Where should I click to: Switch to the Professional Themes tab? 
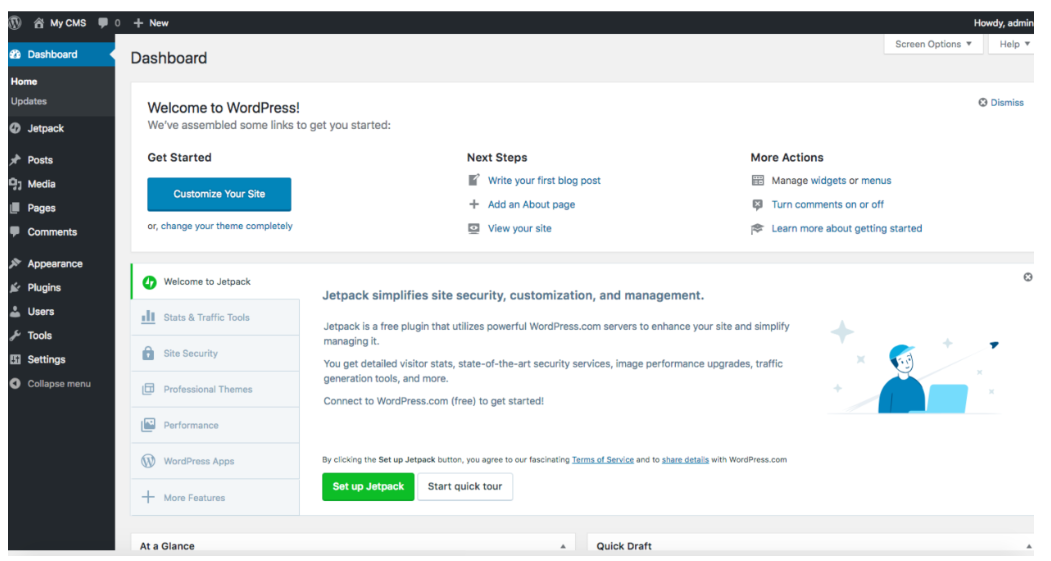pyautogui.click(x=216, y=389)
